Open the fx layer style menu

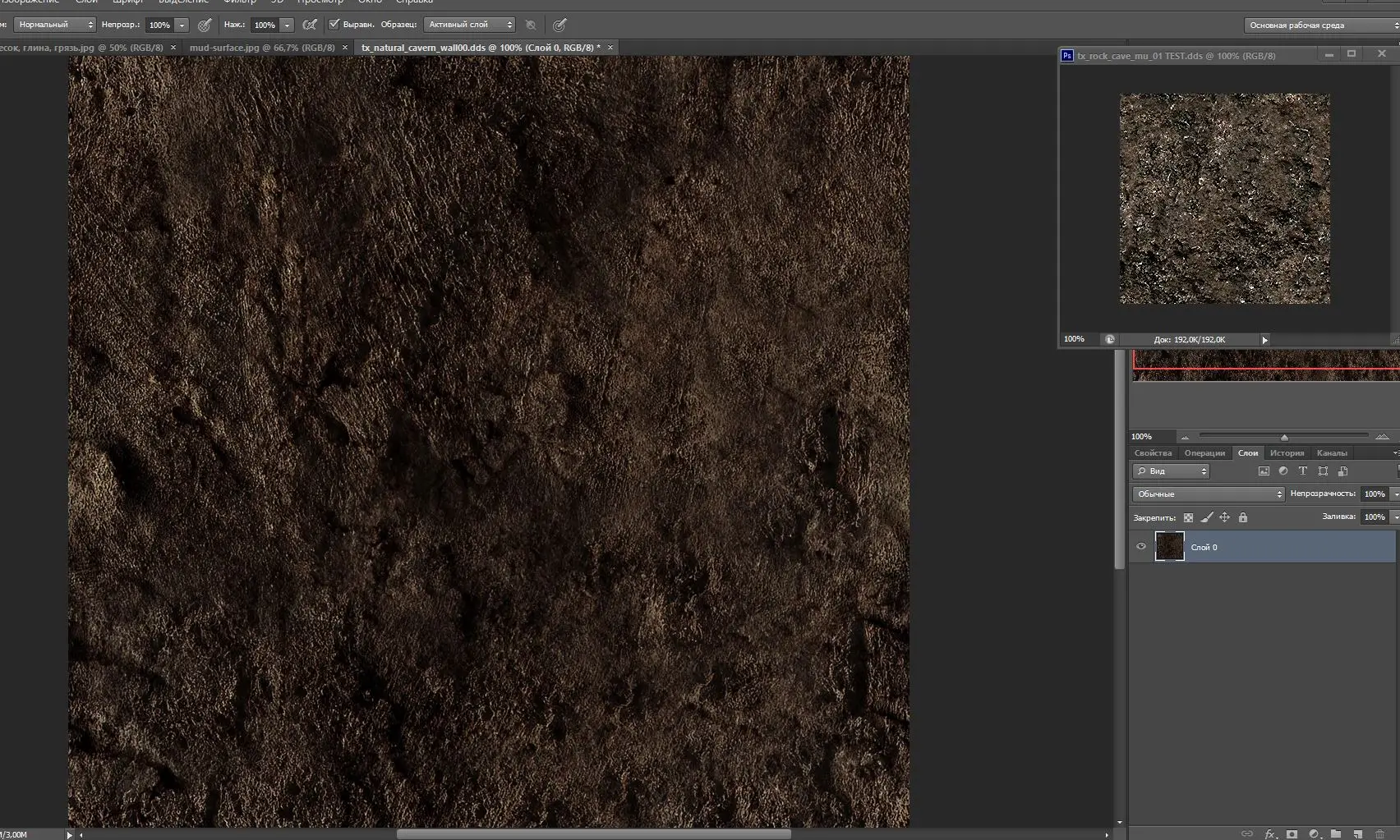(x=1270, y=833)
